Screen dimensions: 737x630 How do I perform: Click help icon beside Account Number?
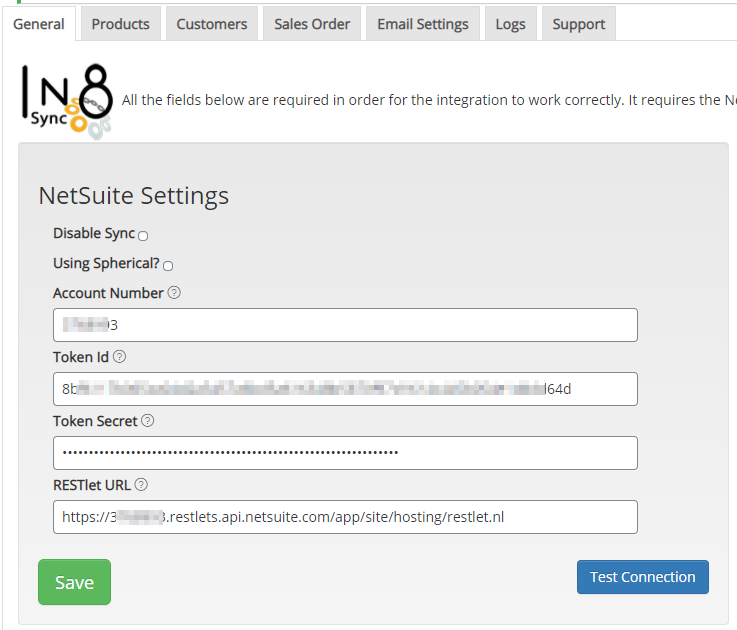tap(174, 293)
